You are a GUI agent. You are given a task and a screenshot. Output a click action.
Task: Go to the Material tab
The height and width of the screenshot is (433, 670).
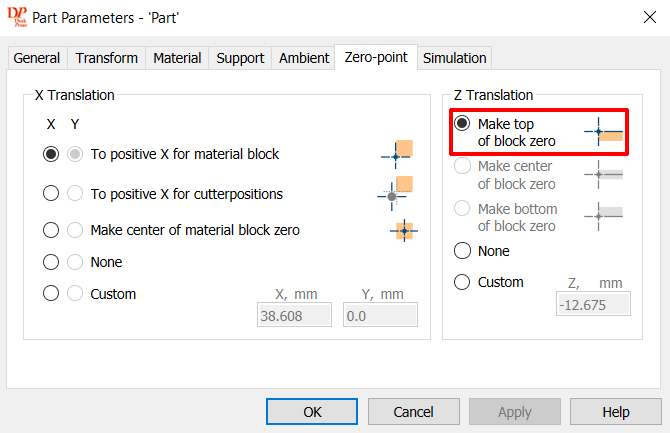(177, 58)
